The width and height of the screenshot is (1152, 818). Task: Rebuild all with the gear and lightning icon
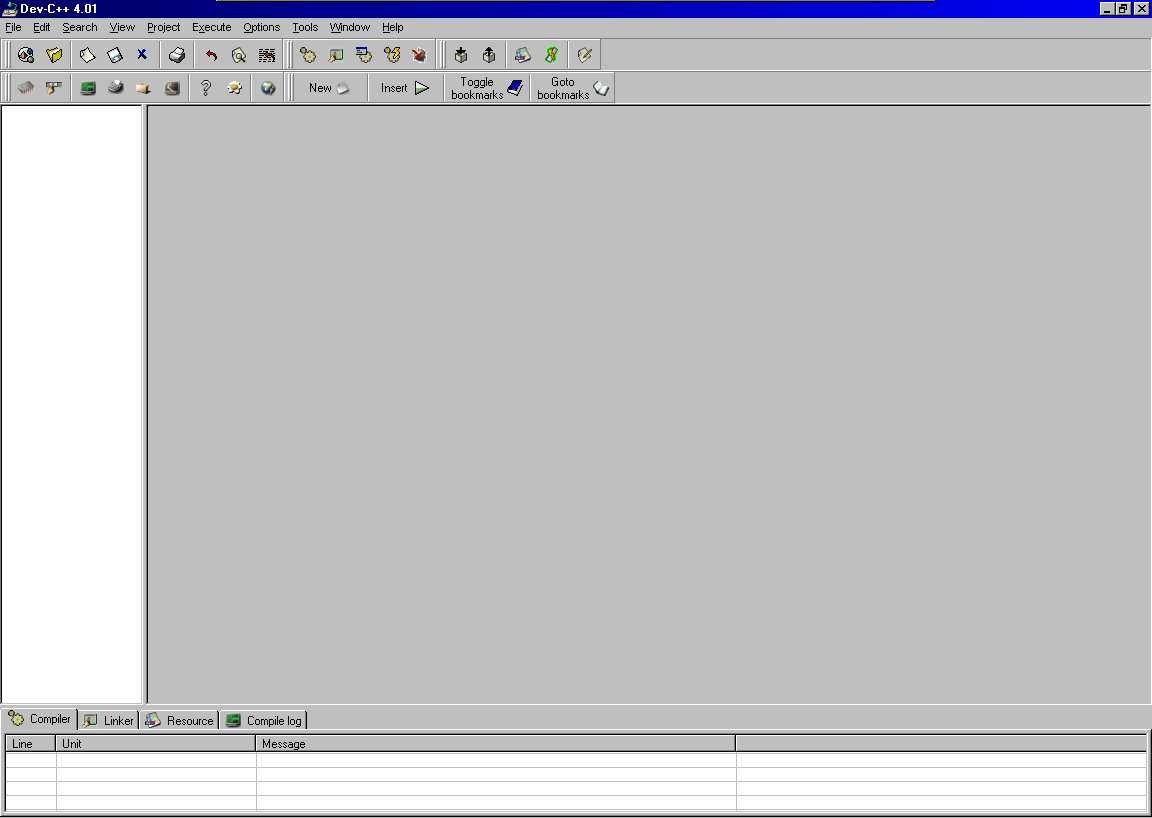click(392, 55)
